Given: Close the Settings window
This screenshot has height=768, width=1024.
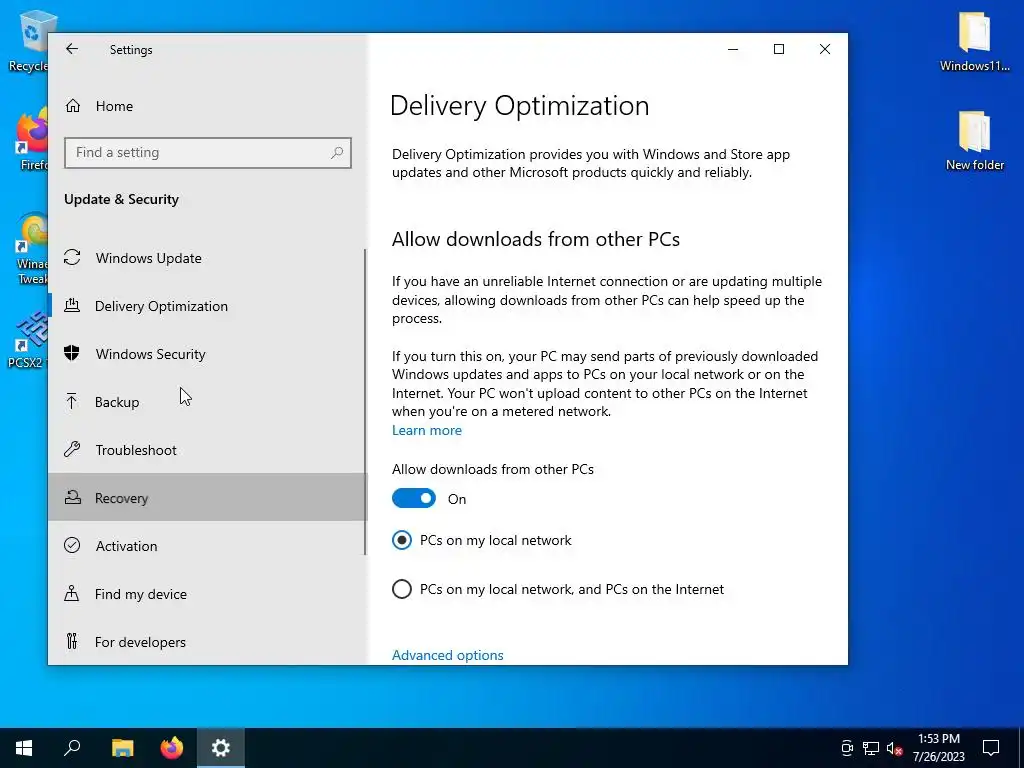Looking at the screenshot, I should pyautogui.click(x=825, y=49).
